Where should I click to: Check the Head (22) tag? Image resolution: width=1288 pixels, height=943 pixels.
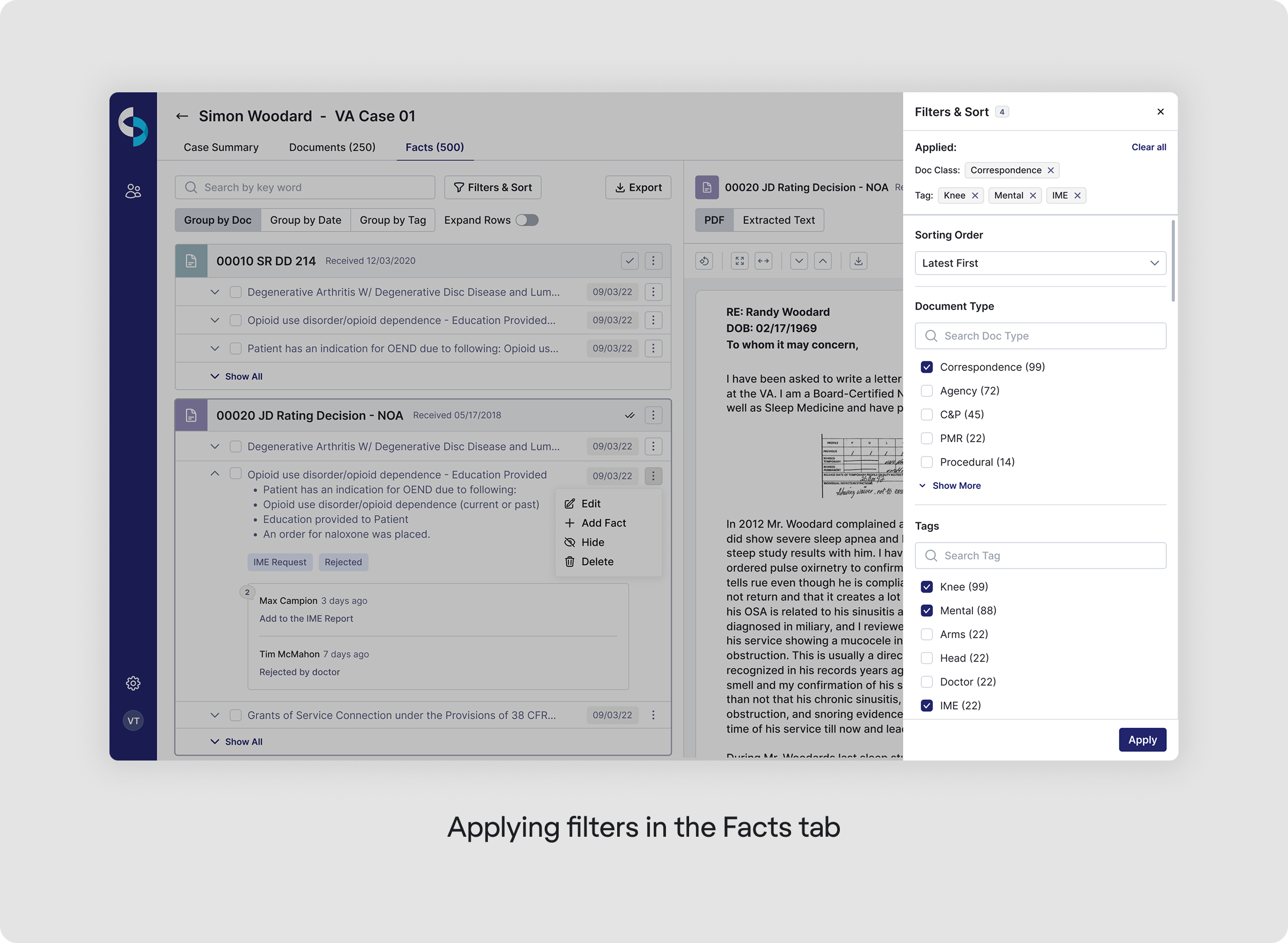click(927, 658)
